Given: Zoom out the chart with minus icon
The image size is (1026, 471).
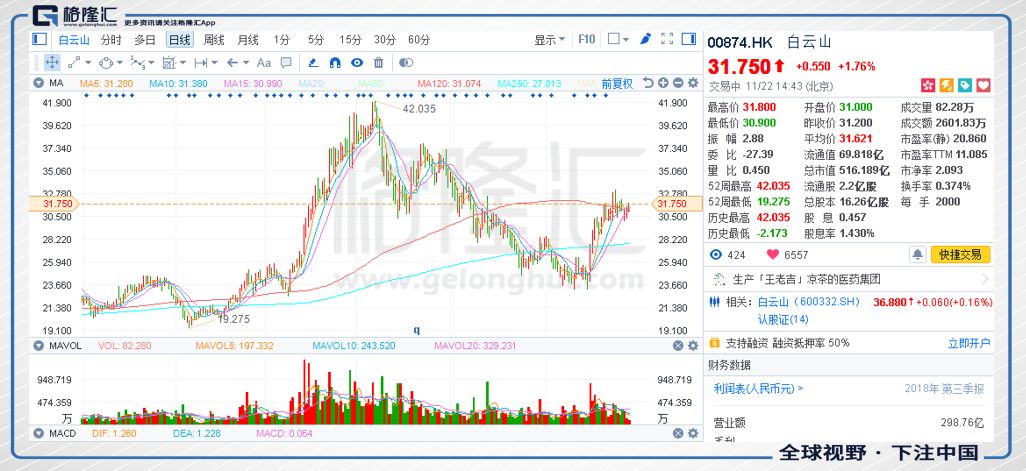Looking at the screenshot, I should pos(678,83).
